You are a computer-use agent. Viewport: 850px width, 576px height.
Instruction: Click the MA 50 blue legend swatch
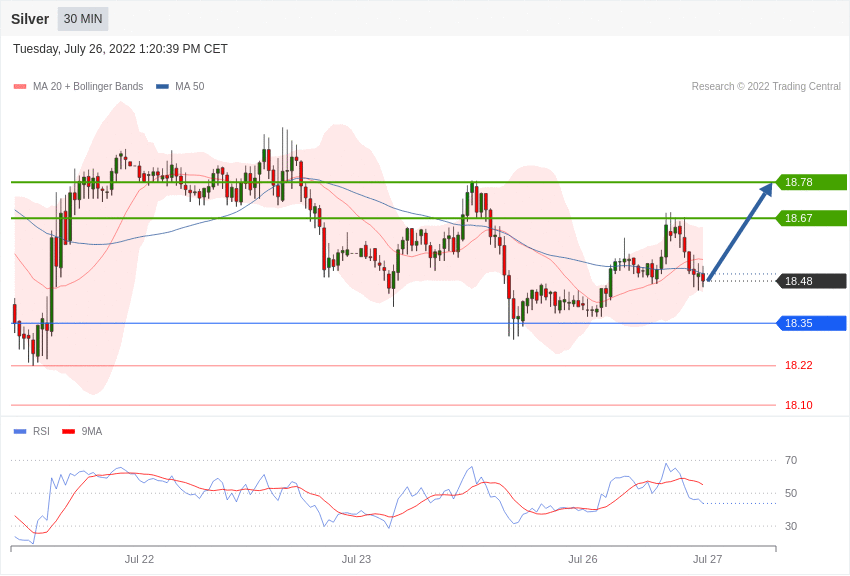[162, 86]
